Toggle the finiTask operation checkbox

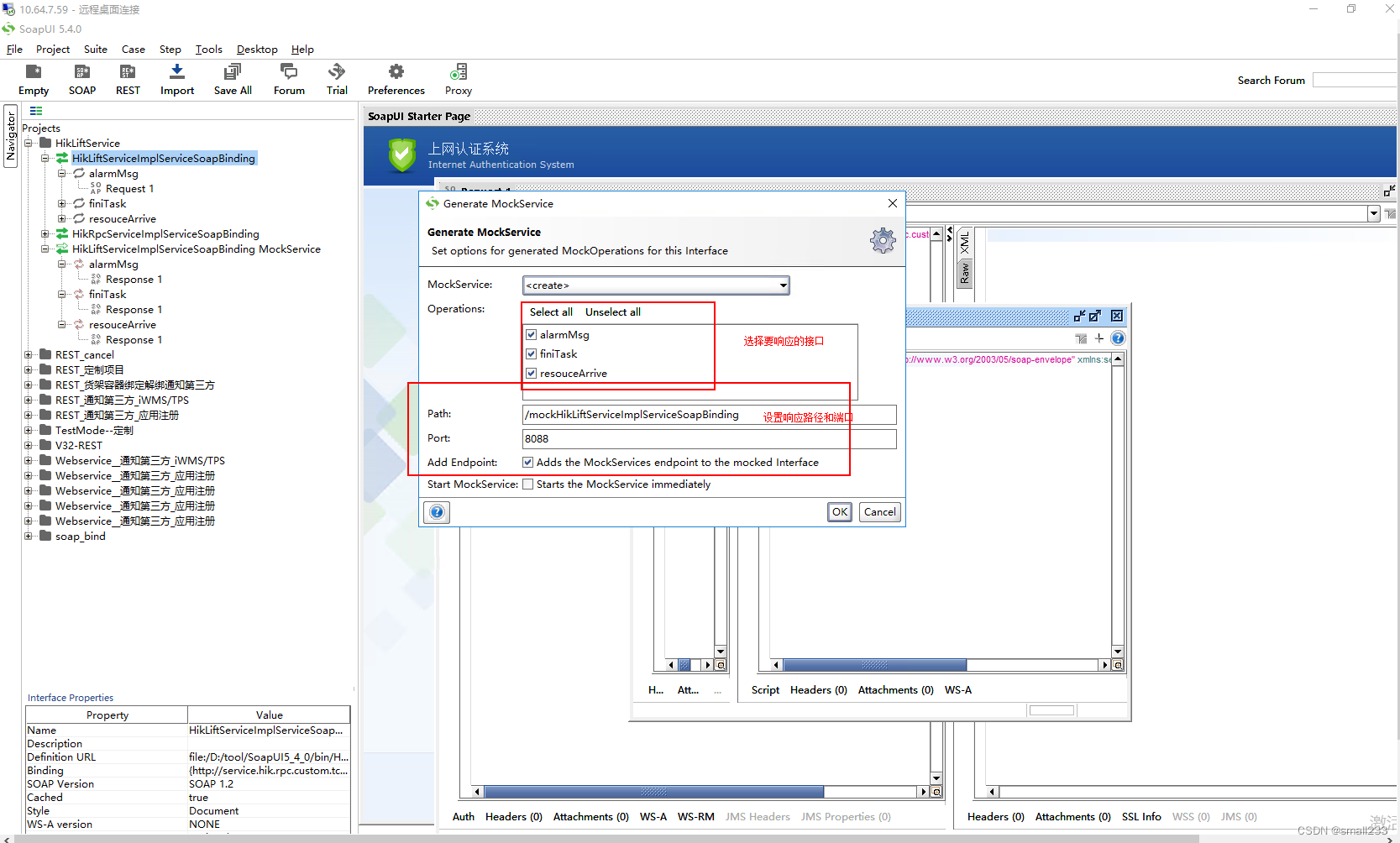[x=531, y=354]
